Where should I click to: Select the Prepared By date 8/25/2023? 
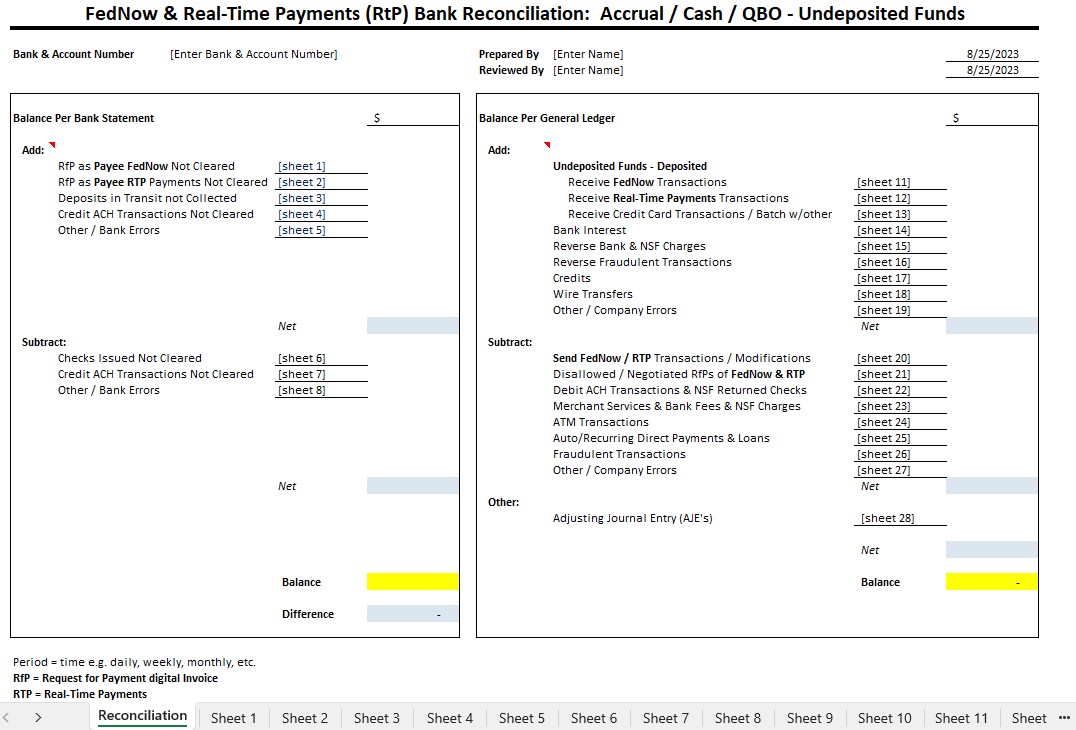992,54
